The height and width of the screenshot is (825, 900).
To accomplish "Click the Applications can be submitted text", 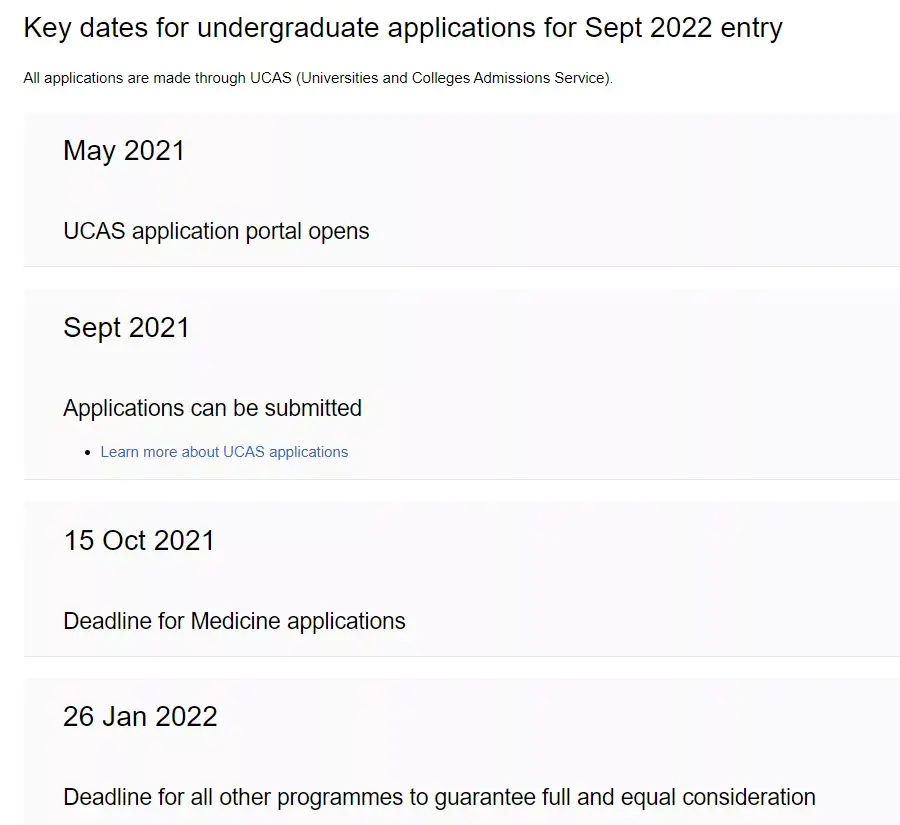I will pyautogui.click(x=212, y=408).
